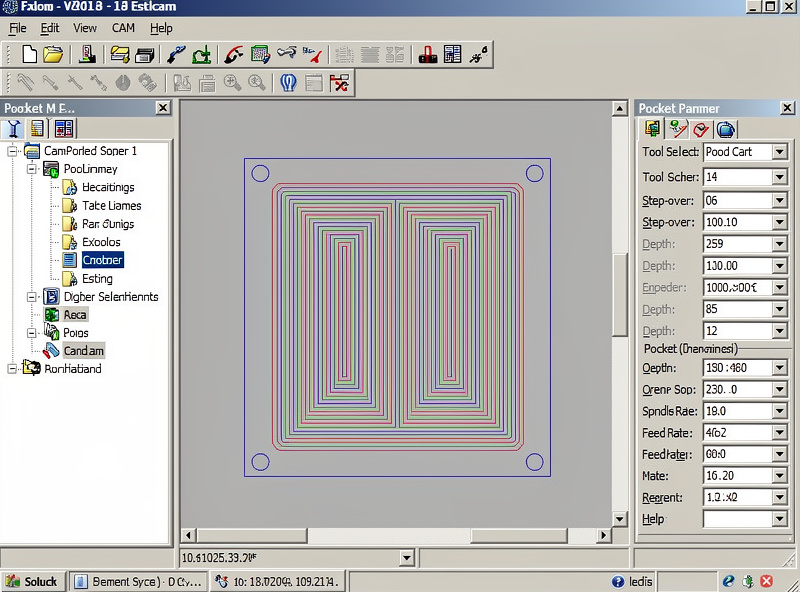
Task: Select Hecaitings tree item
Action: point(108,187)
